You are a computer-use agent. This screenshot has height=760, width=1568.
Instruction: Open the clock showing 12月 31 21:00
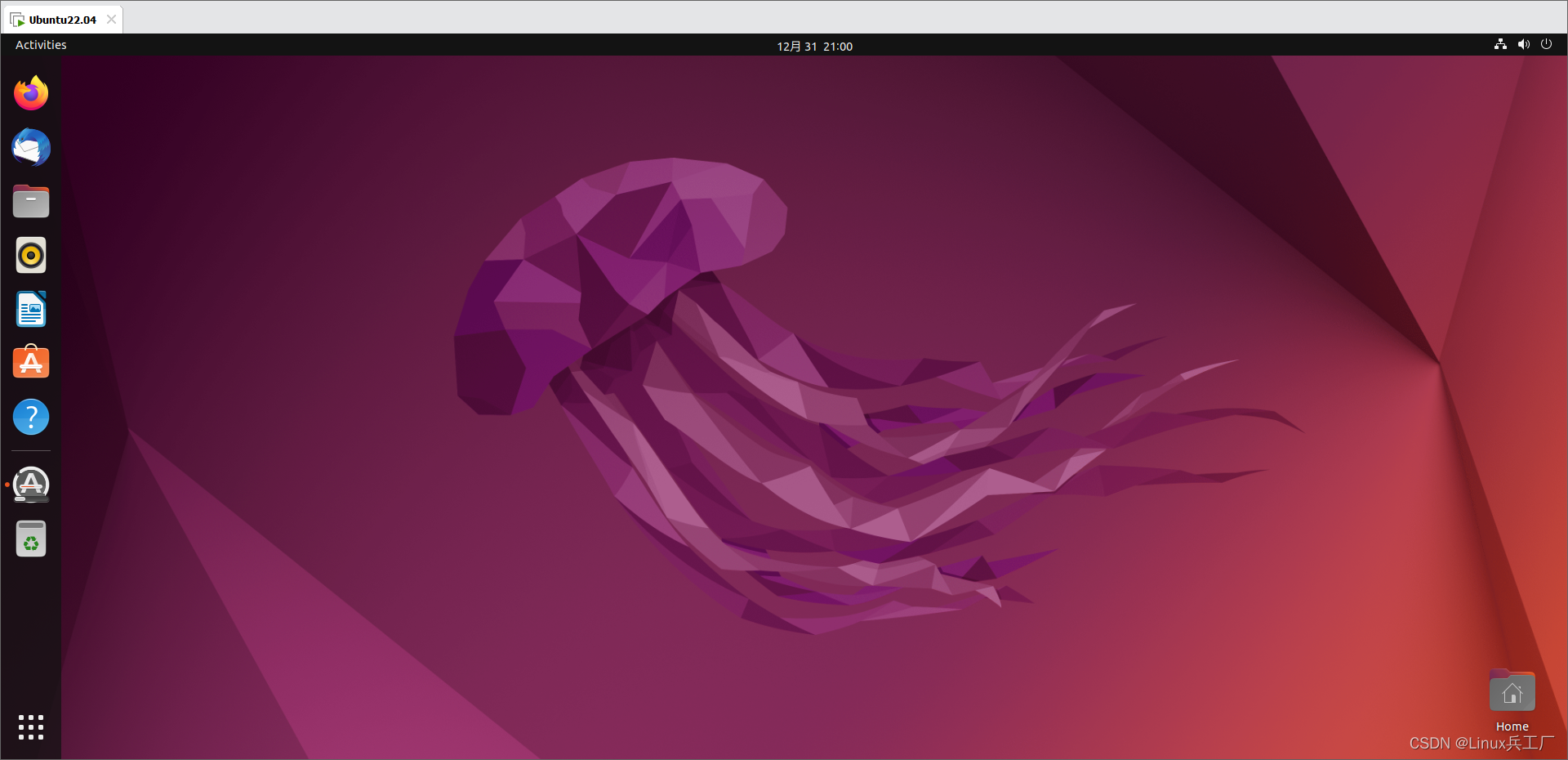(814, 46)
